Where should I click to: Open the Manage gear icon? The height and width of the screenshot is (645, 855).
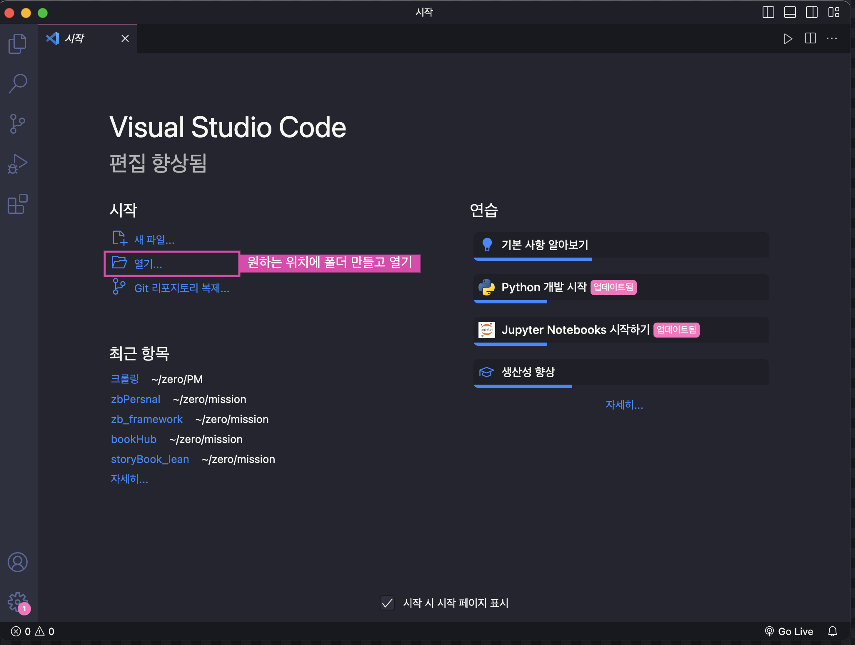[x=17, y=602]
